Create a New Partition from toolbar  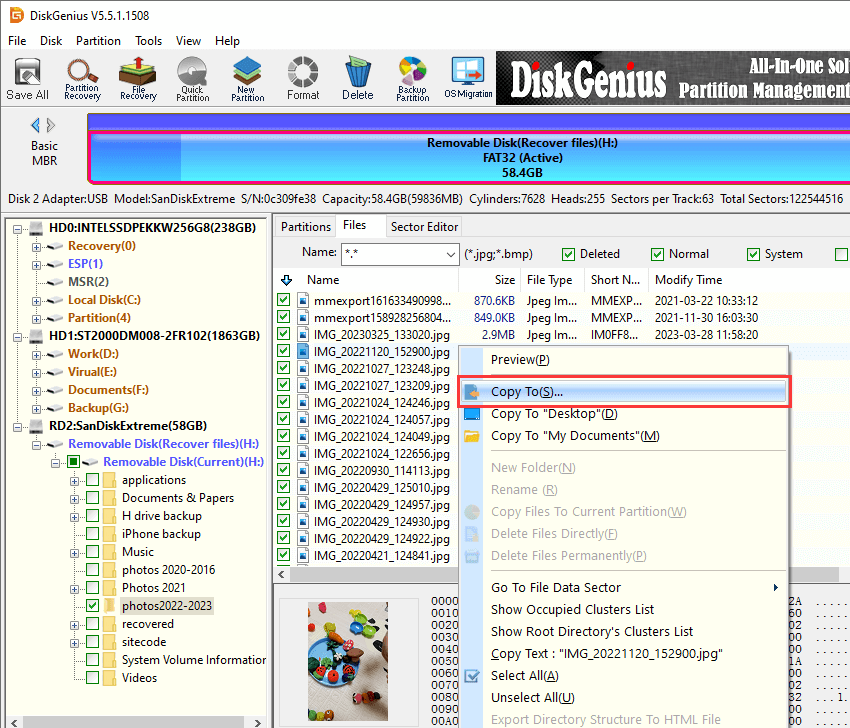point(247,79)
